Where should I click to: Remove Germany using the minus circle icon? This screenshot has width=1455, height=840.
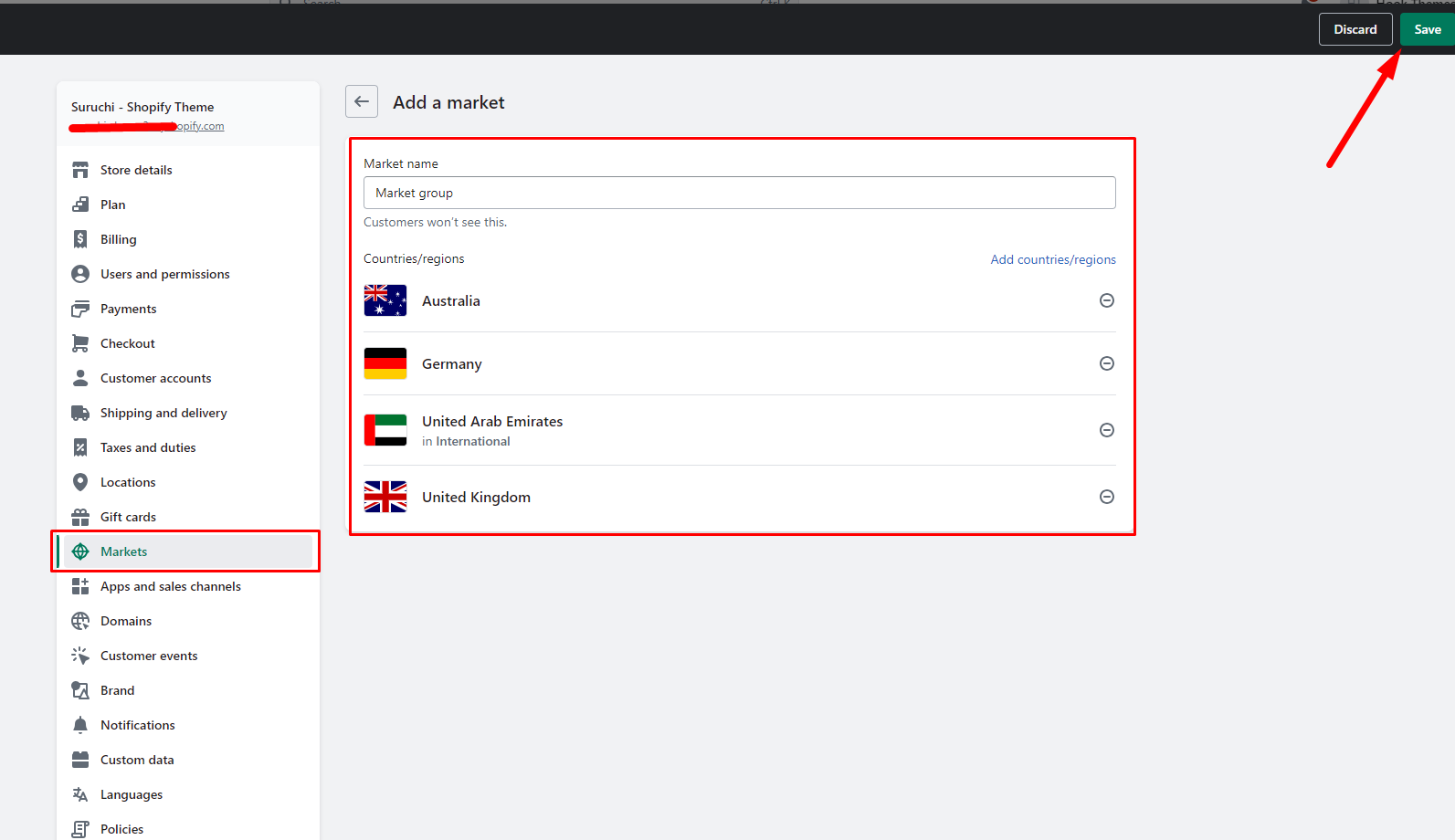pos(1106,363)
